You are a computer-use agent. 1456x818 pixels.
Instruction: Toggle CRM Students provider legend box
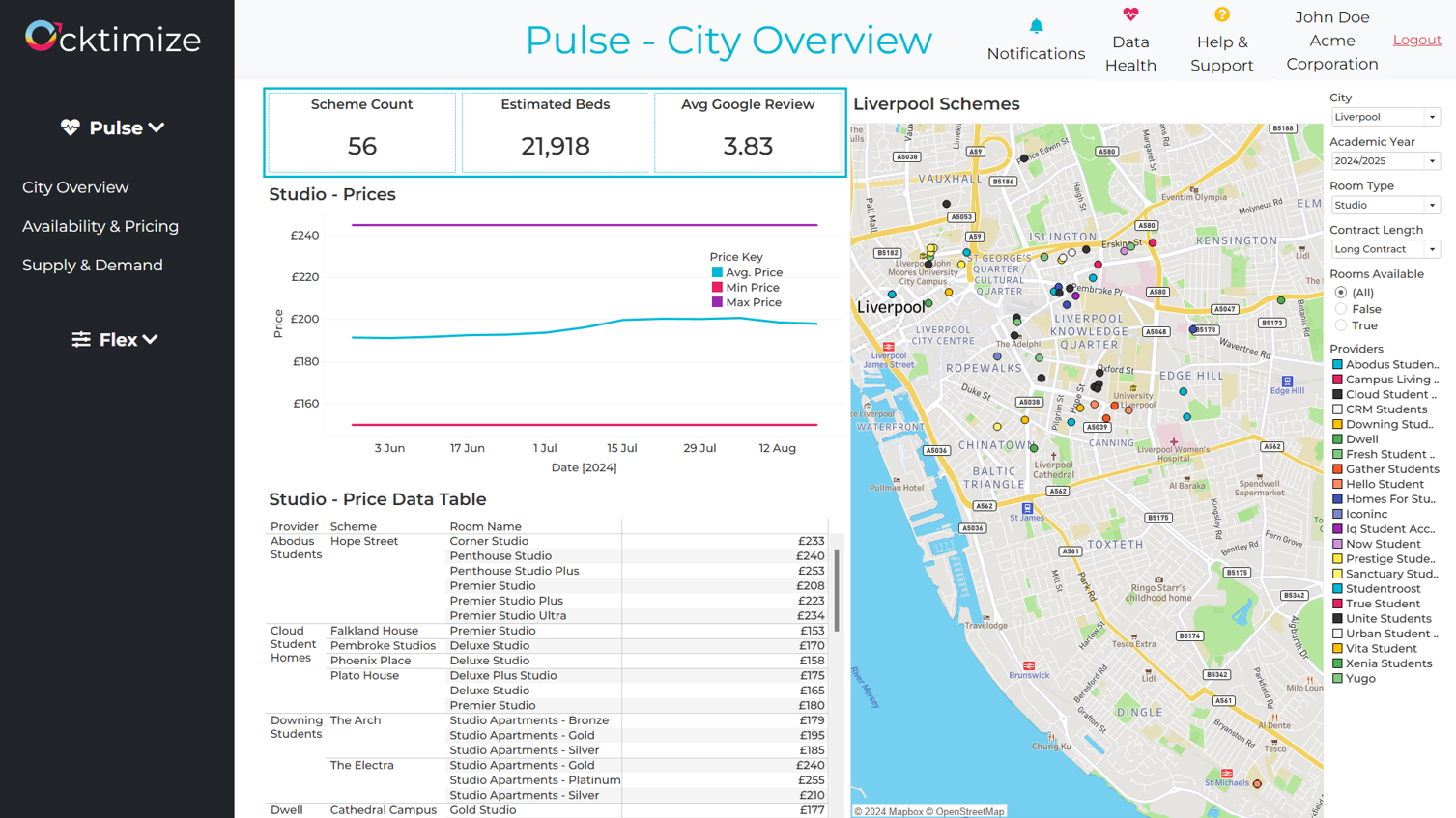click(x=1337, y=409)
